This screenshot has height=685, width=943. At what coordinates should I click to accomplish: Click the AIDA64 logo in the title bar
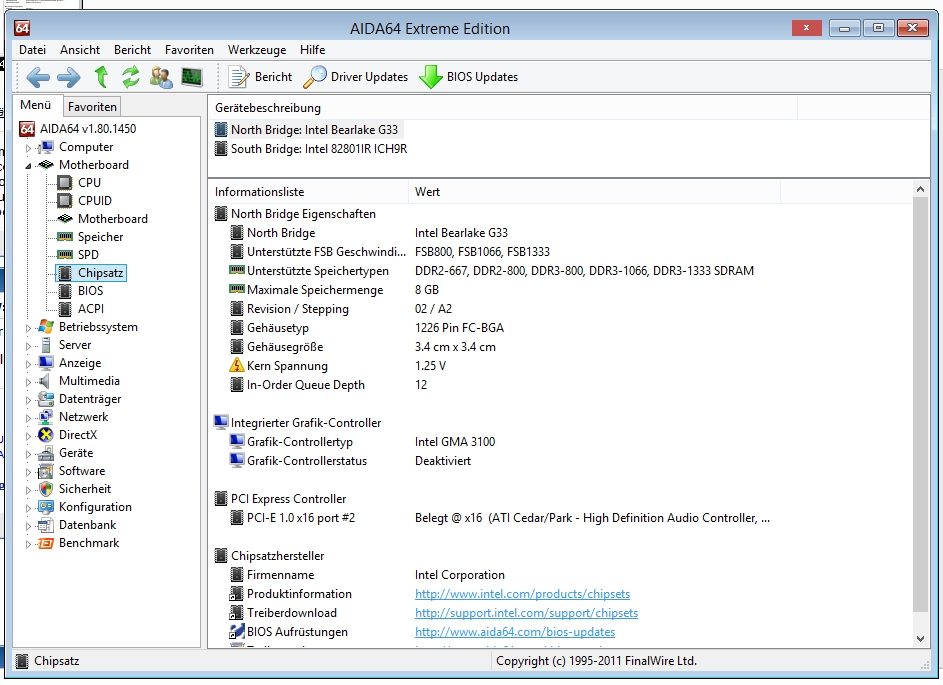coord(22,28)
